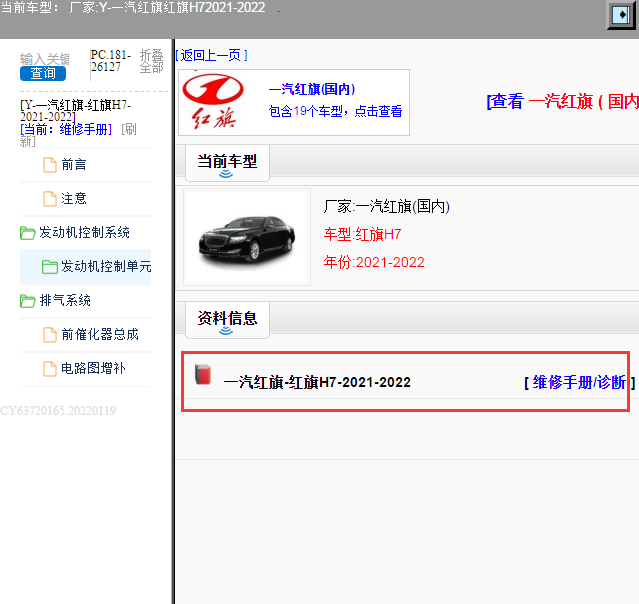Select the 当前车型 tab header
The width and height of the screenshot is (639, 604).
(227, 163)
